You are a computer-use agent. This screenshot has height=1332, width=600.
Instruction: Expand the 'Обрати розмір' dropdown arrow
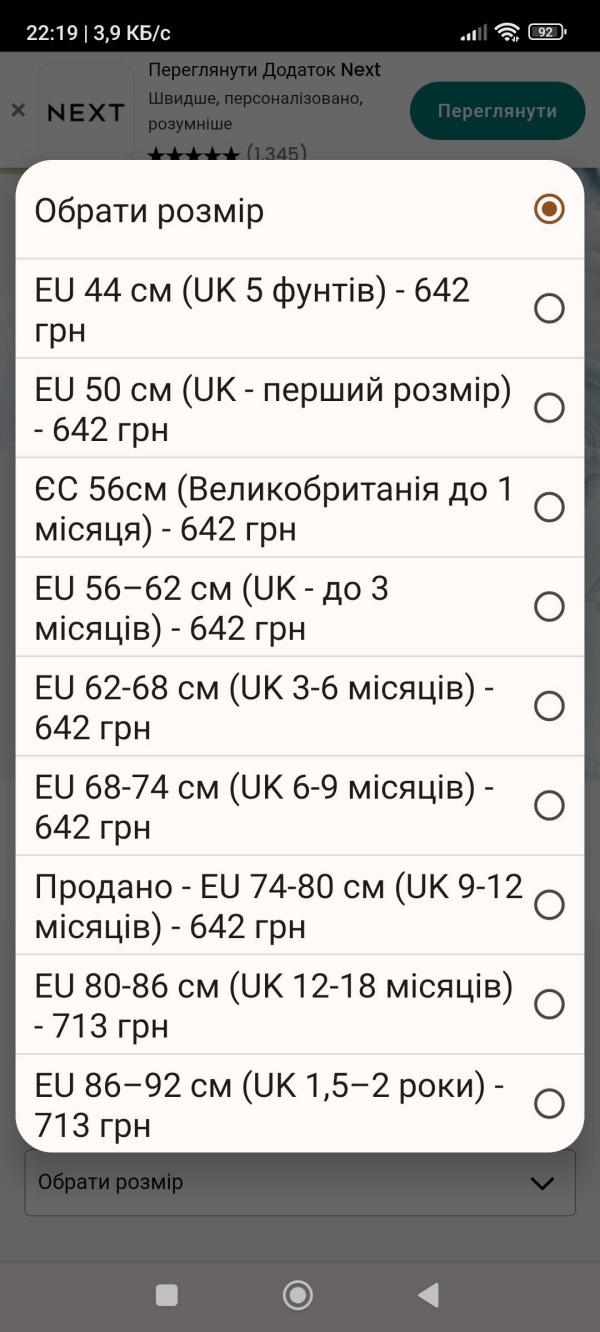tap(542, 1183)
